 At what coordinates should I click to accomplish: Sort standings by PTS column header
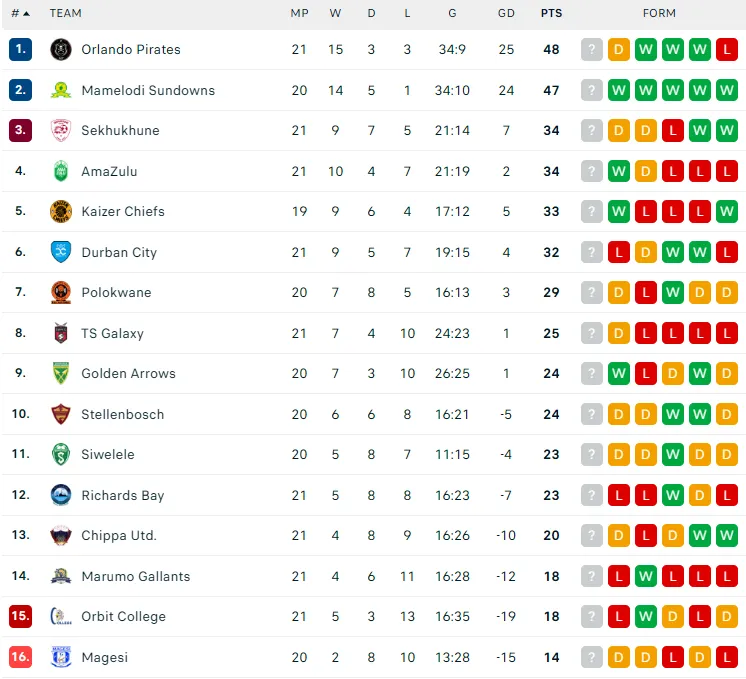(551, 13)
